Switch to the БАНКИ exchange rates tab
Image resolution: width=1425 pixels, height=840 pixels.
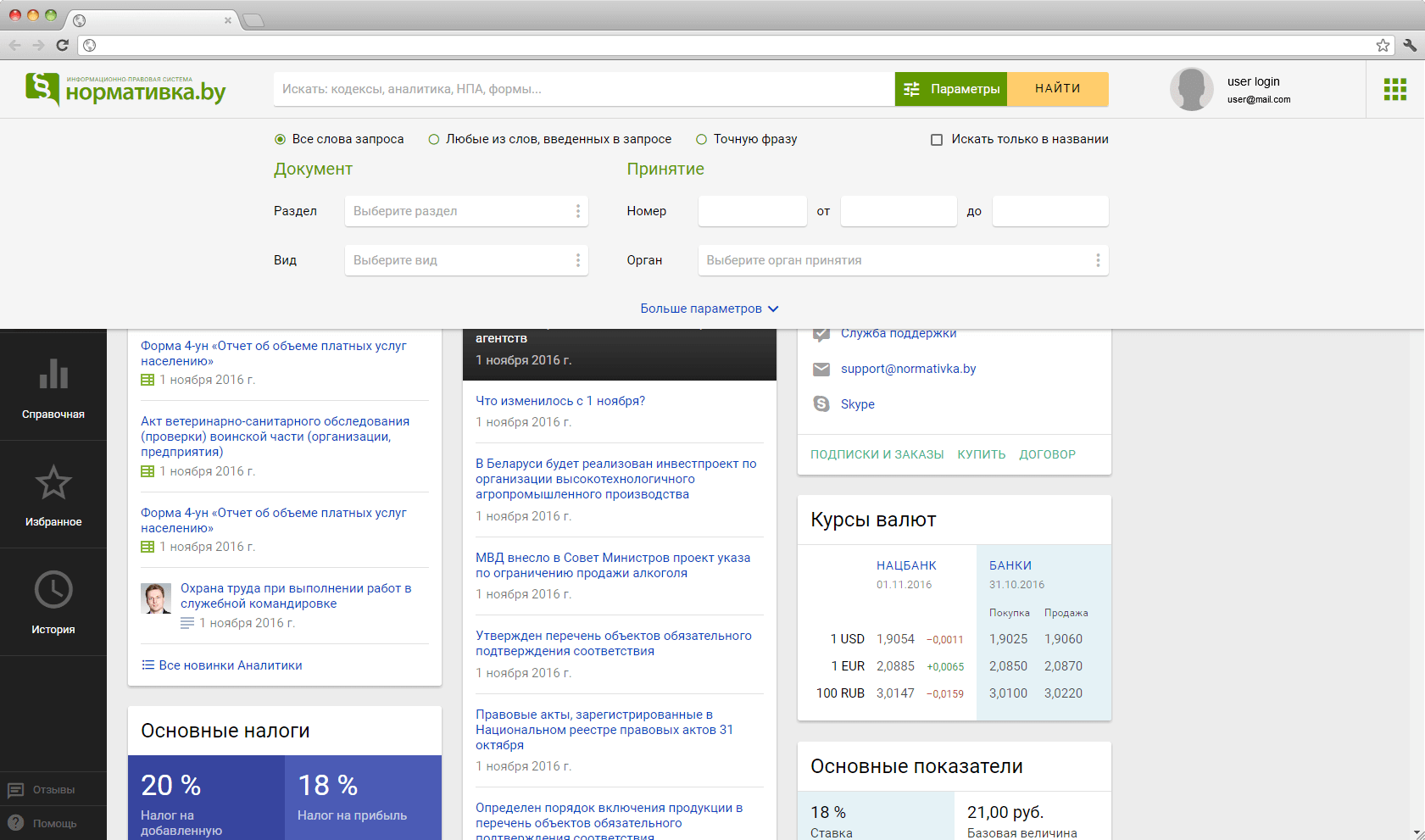click(1010, 565)
